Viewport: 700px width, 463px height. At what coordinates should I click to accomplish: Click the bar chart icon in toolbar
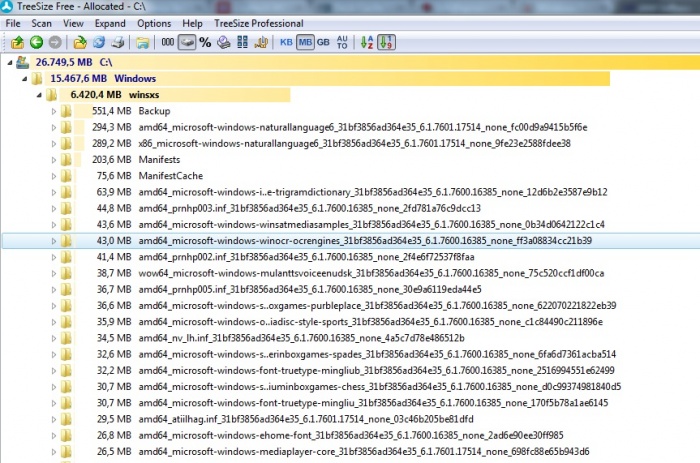[x=262, y=42]
